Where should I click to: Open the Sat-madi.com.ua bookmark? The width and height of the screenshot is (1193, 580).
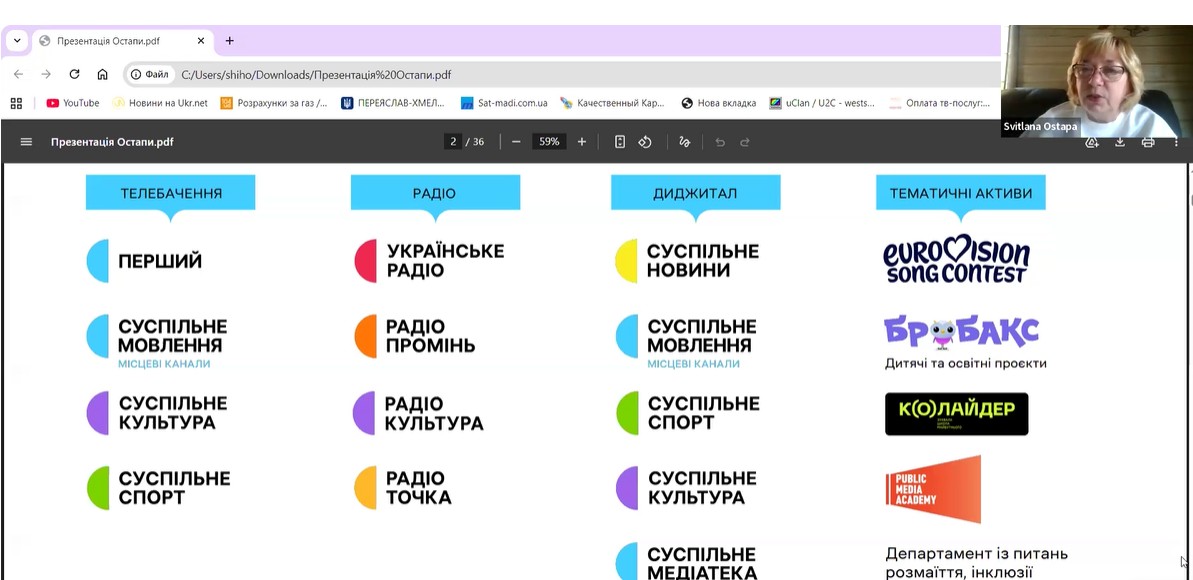[x=504, y=103]
